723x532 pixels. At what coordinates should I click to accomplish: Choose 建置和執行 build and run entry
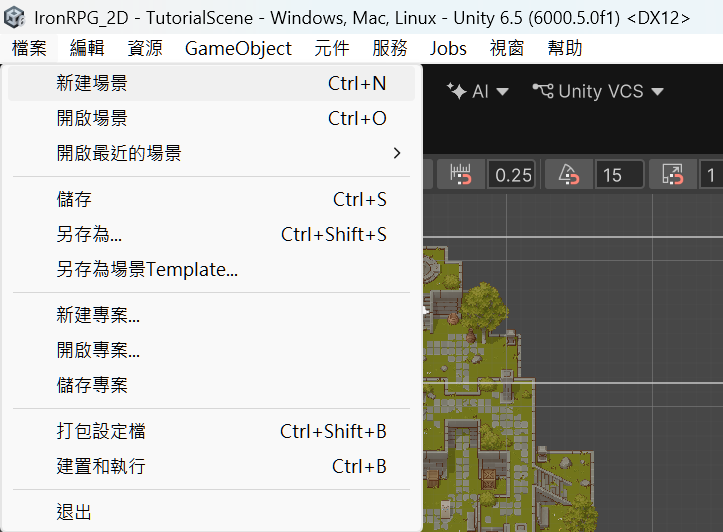(x=211, y=467)
